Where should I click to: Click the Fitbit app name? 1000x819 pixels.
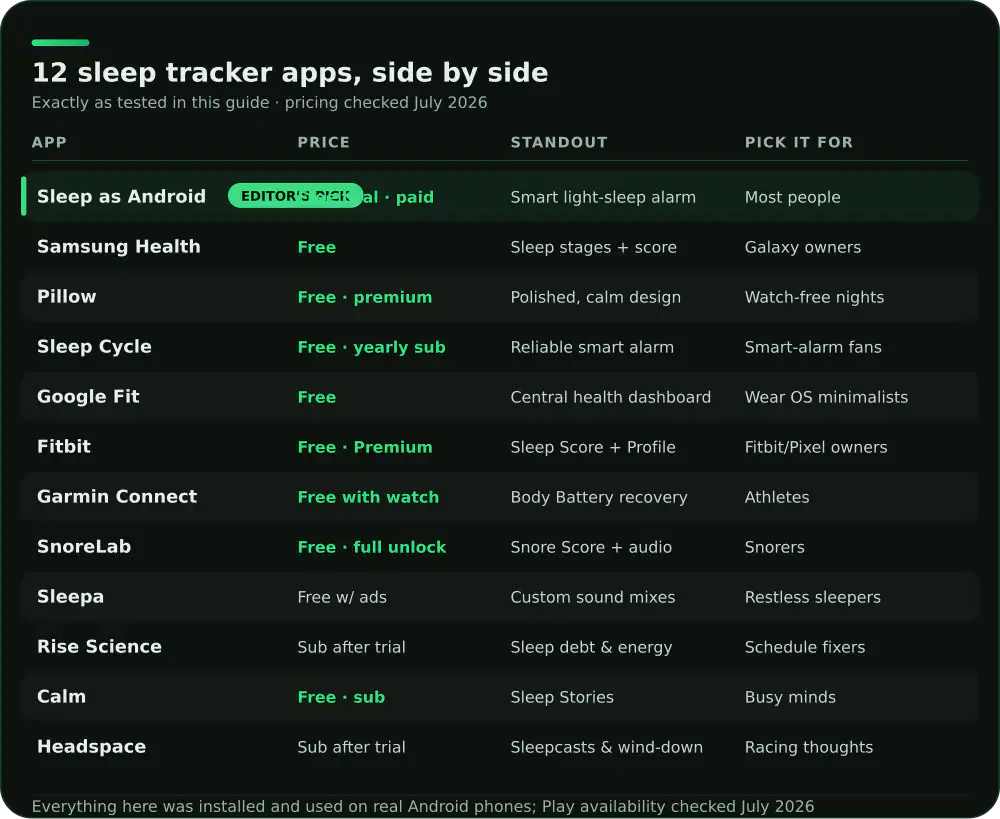click(x=64, y=446)
